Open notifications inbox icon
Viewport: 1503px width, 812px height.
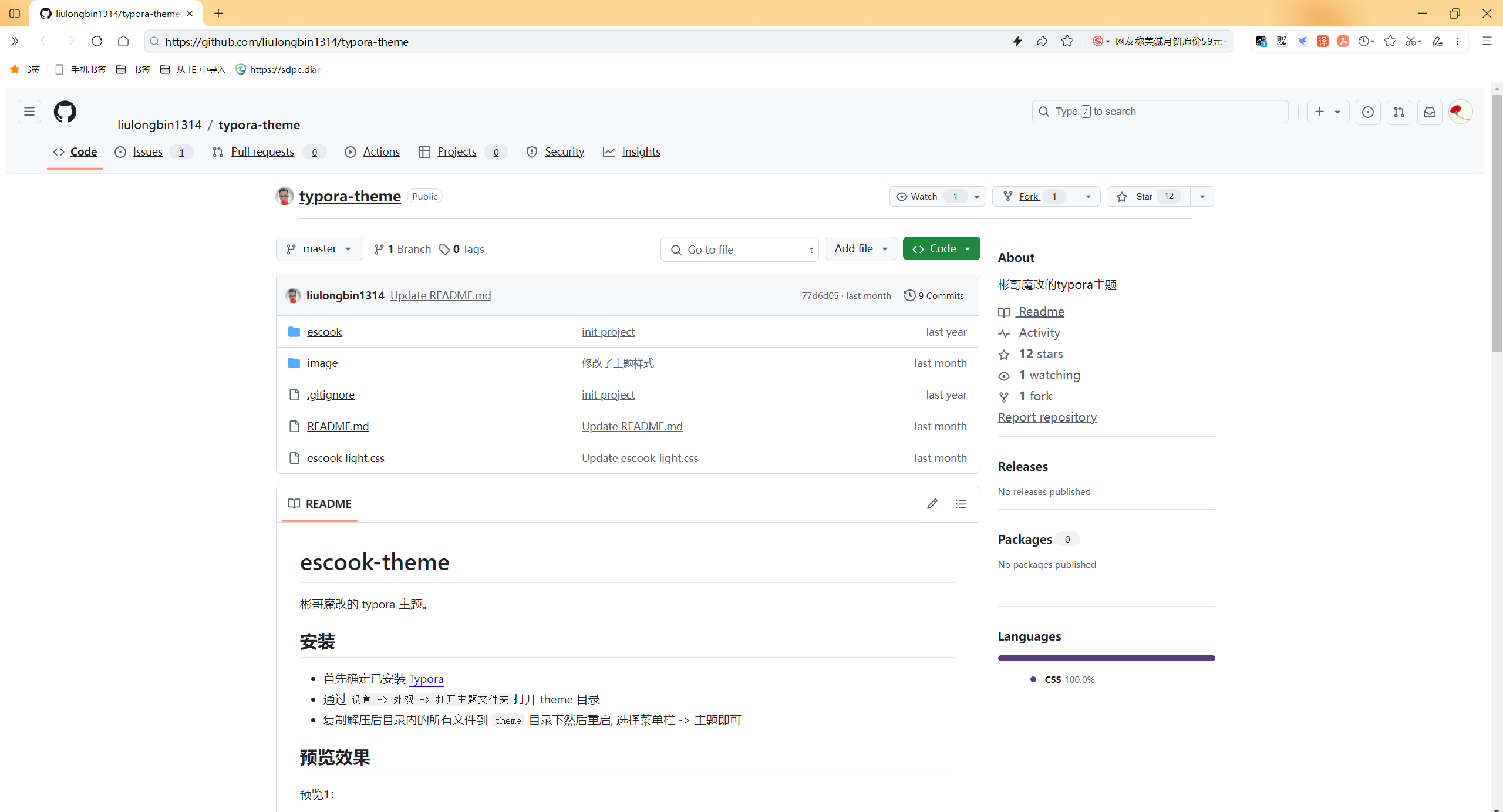point(1430,112)
